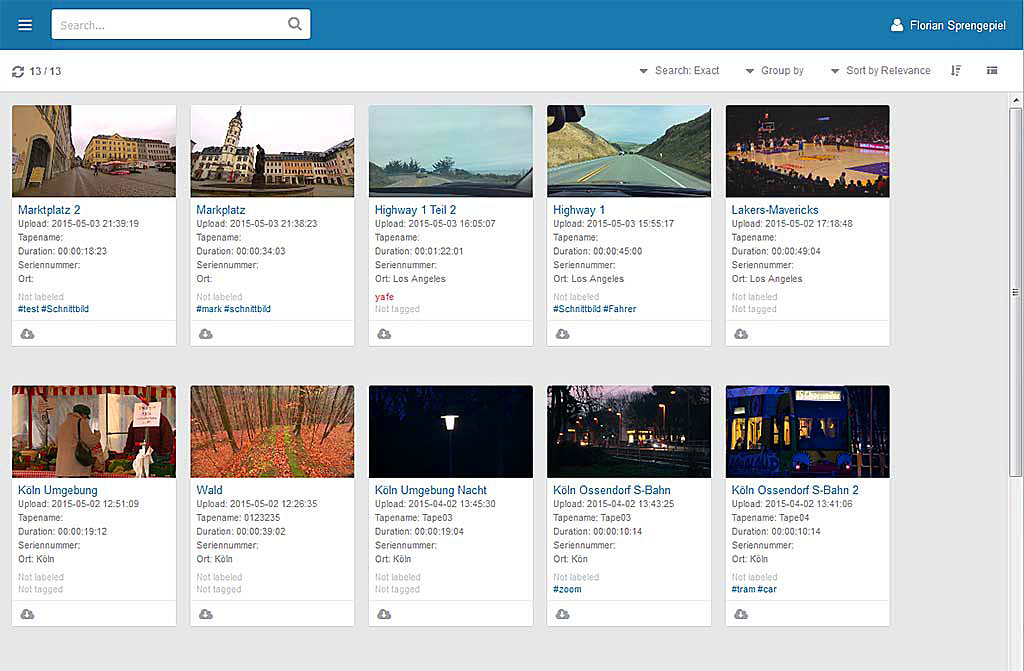Click the #Fahrer tag on Highway 1
This screenshot has width=1024, height=671.
(619, 309)
